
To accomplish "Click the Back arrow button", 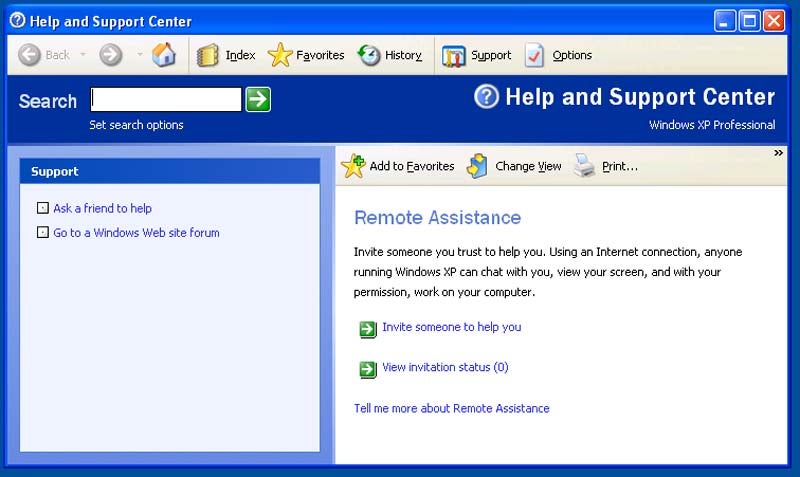I will click(x=30, y=55).
